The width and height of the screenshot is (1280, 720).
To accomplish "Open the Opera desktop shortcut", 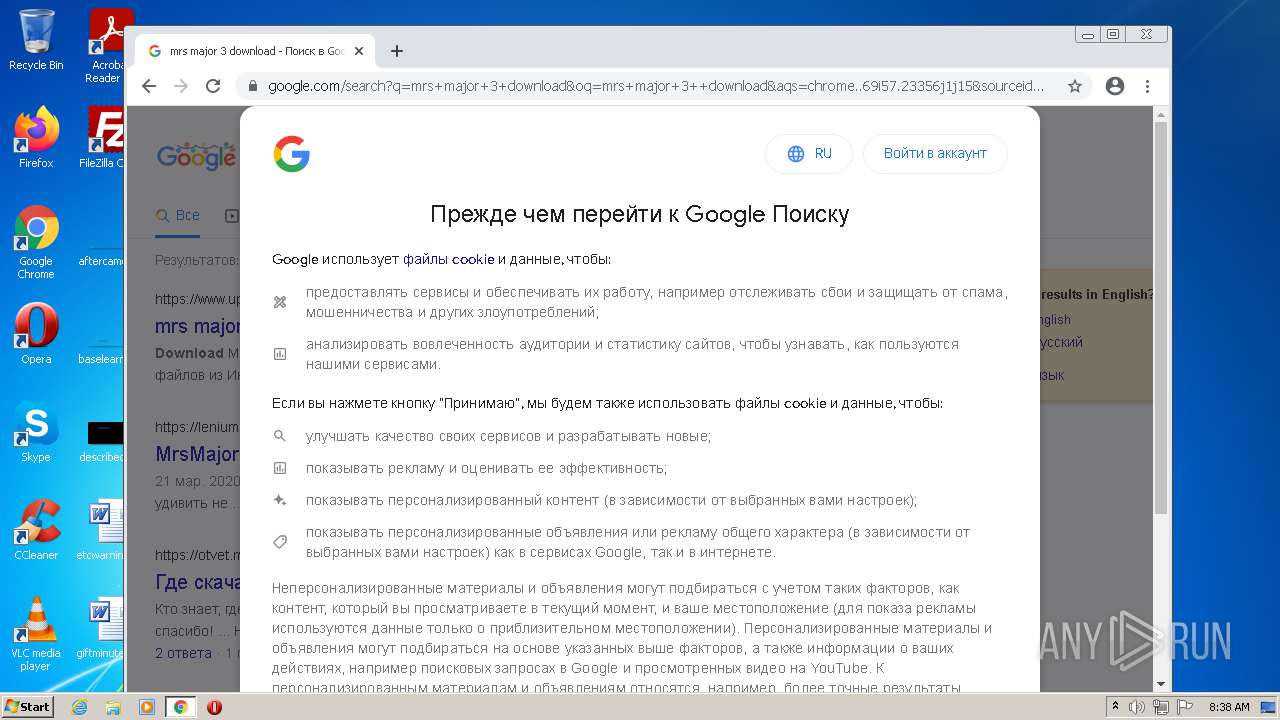I will pos(36,334).
